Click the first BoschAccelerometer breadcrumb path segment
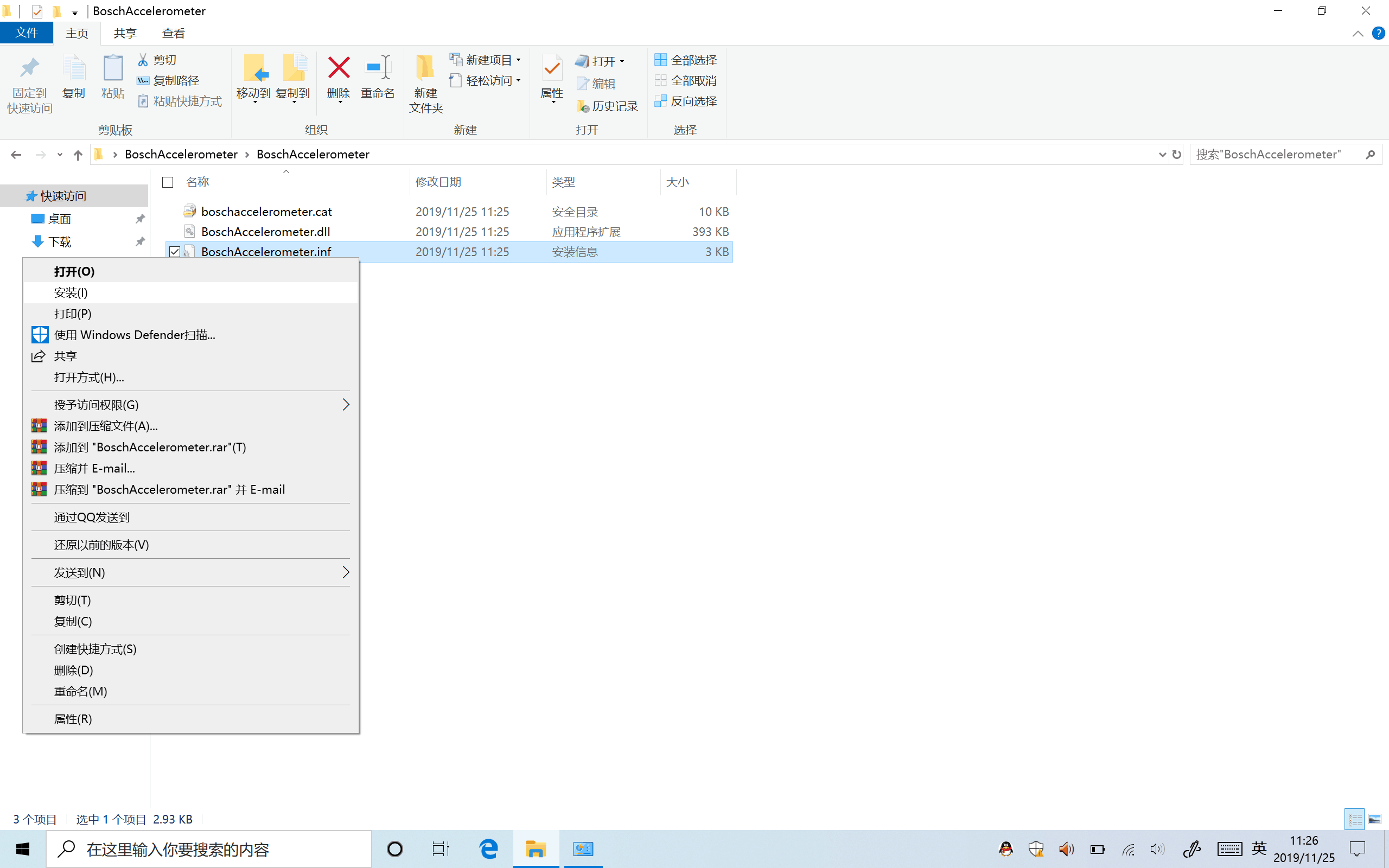The image size is (1389, 868). [181, 155]
